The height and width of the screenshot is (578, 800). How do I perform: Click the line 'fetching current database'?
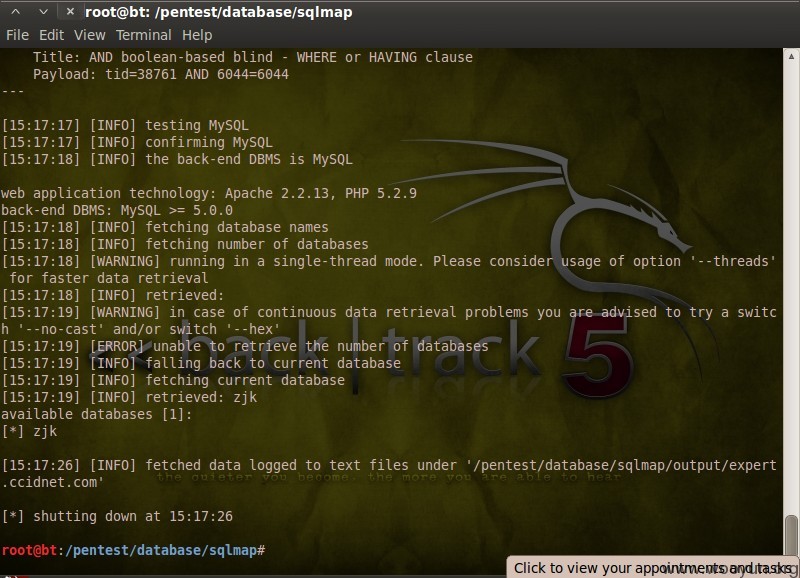tap(173, 381)
